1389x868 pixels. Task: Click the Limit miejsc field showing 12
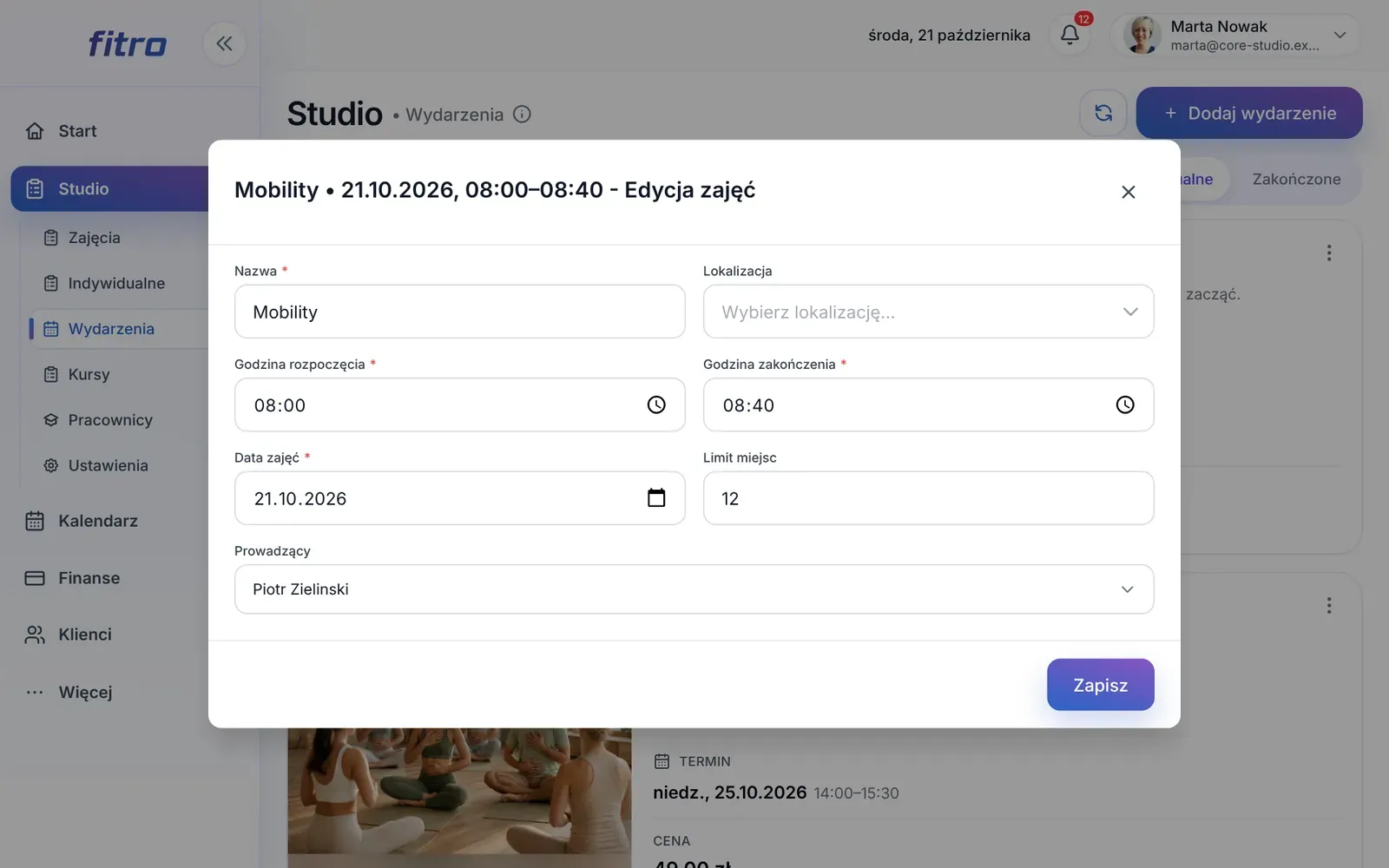(928, 498)
